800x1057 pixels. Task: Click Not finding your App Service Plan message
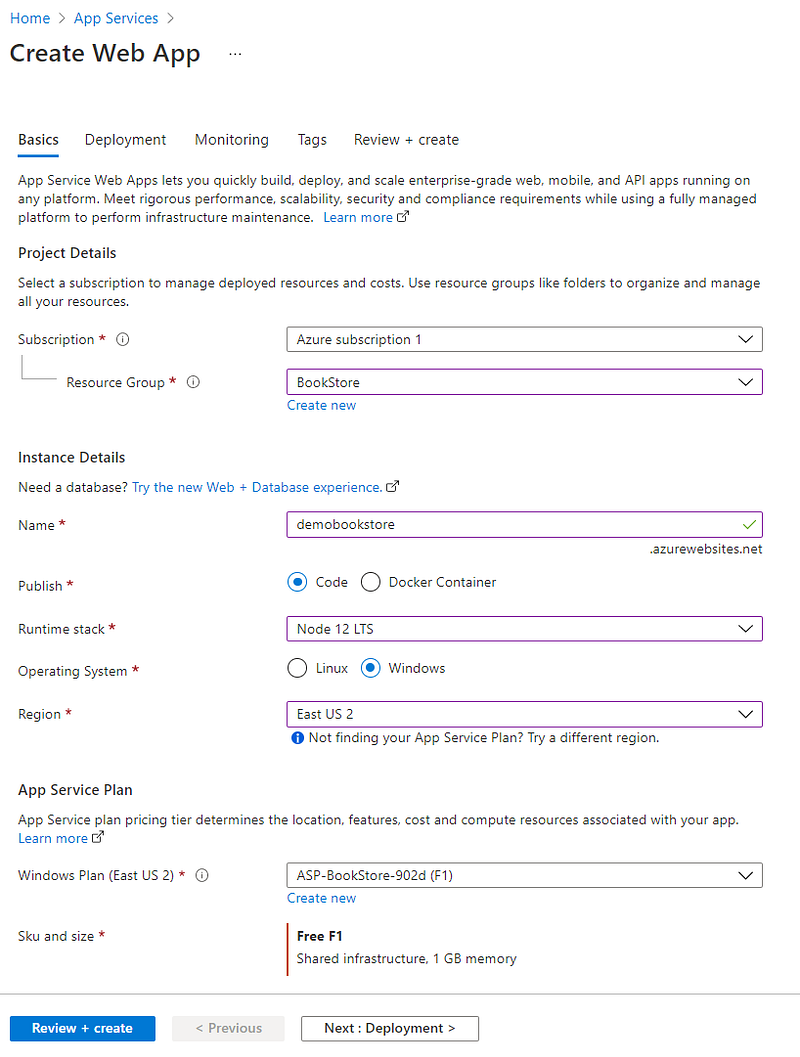coord(484,737)
